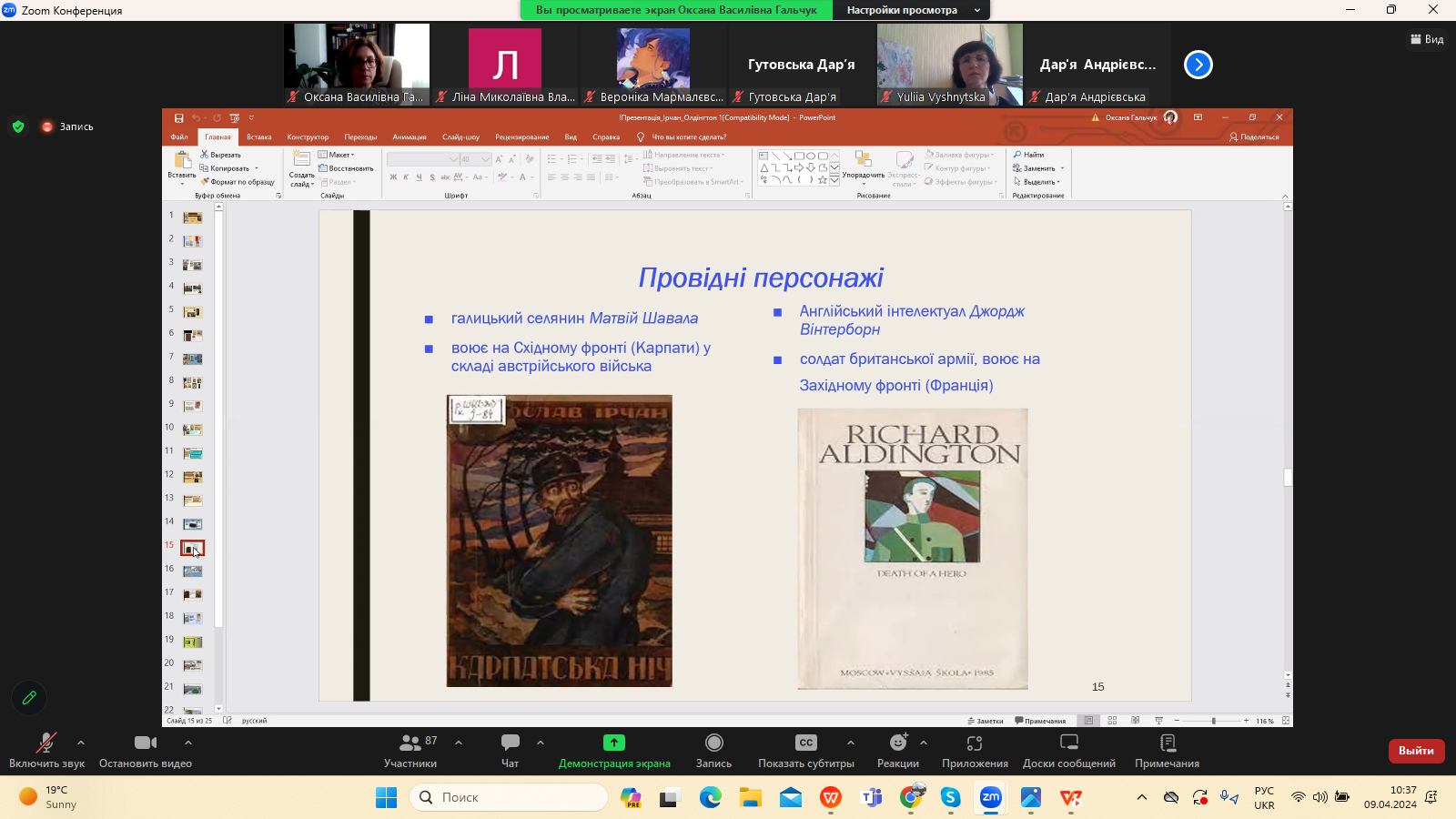The width and height of the screenshot is (1456, 819).
Task: Click the annotation pencil icon
Action: 29,698
